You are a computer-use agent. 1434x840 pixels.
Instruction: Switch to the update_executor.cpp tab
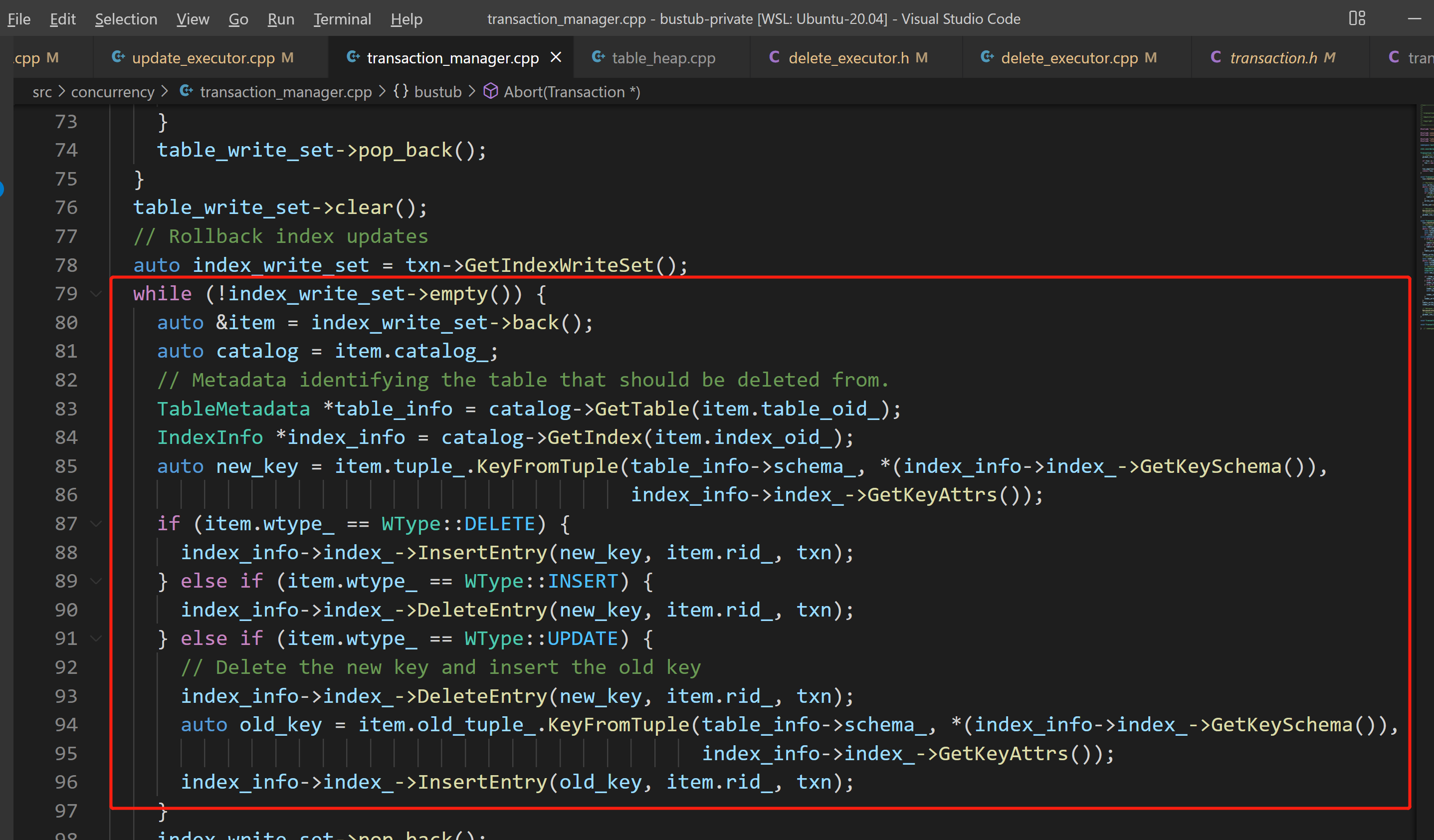[x=203, y=57]
